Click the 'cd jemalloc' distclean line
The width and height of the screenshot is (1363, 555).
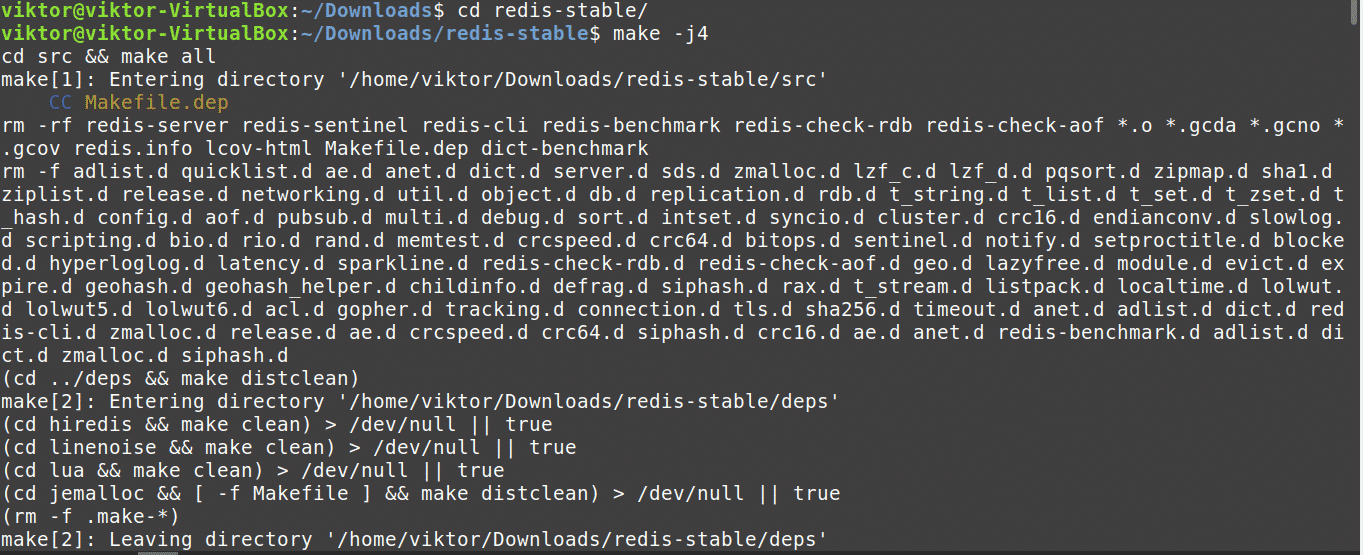coord(421,493)
